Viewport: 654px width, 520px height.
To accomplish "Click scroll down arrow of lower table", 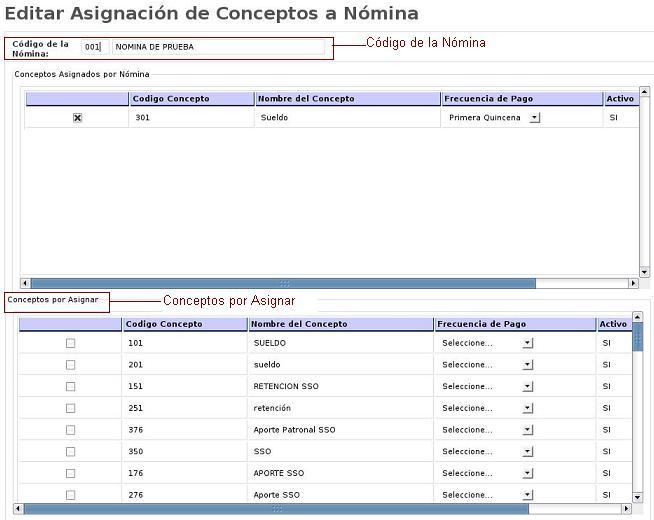I will point(638,497).
